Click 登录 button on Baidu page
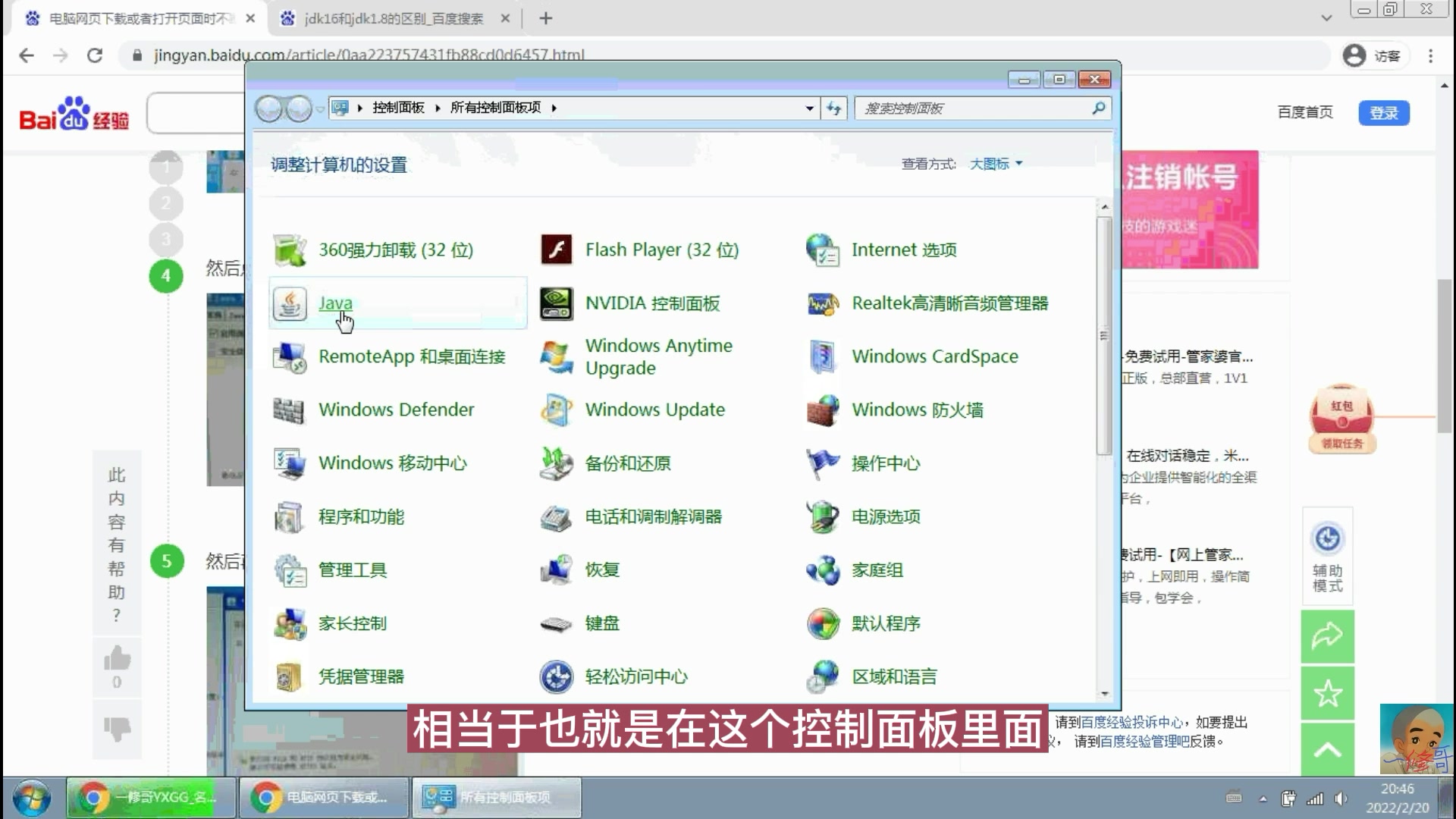This screenshot has height=819, width=1456. pos(1384,113)
